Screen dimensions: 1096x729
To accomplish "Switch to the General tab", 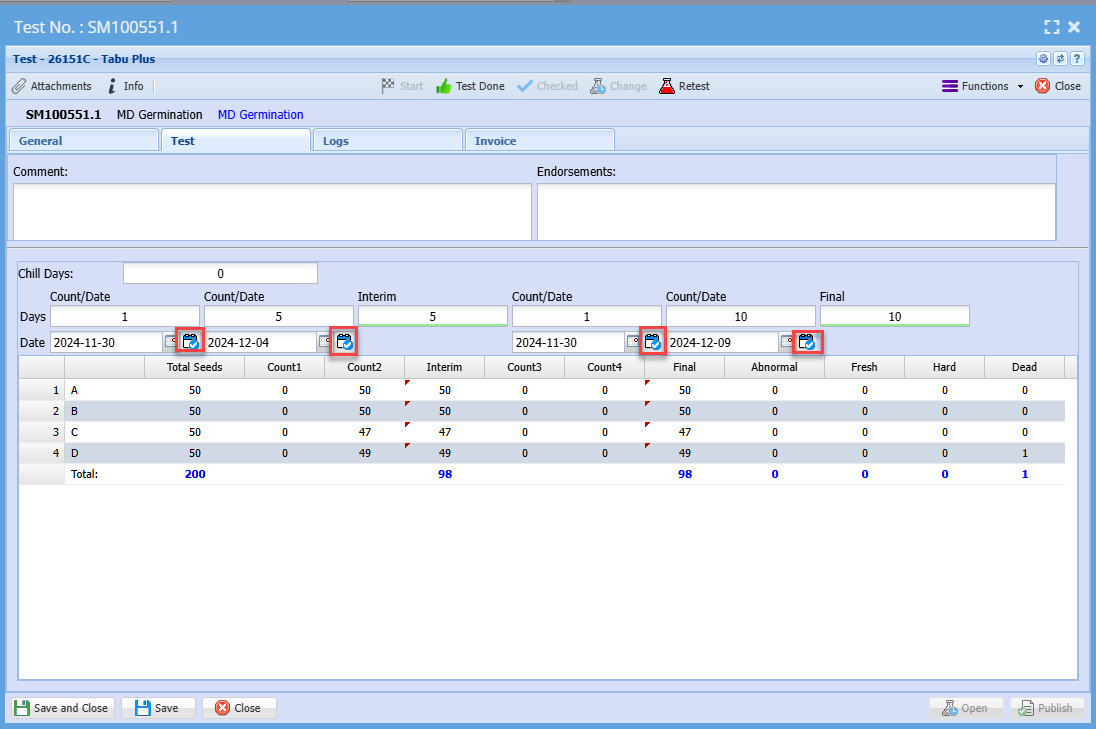I will (x=83, y=141).
